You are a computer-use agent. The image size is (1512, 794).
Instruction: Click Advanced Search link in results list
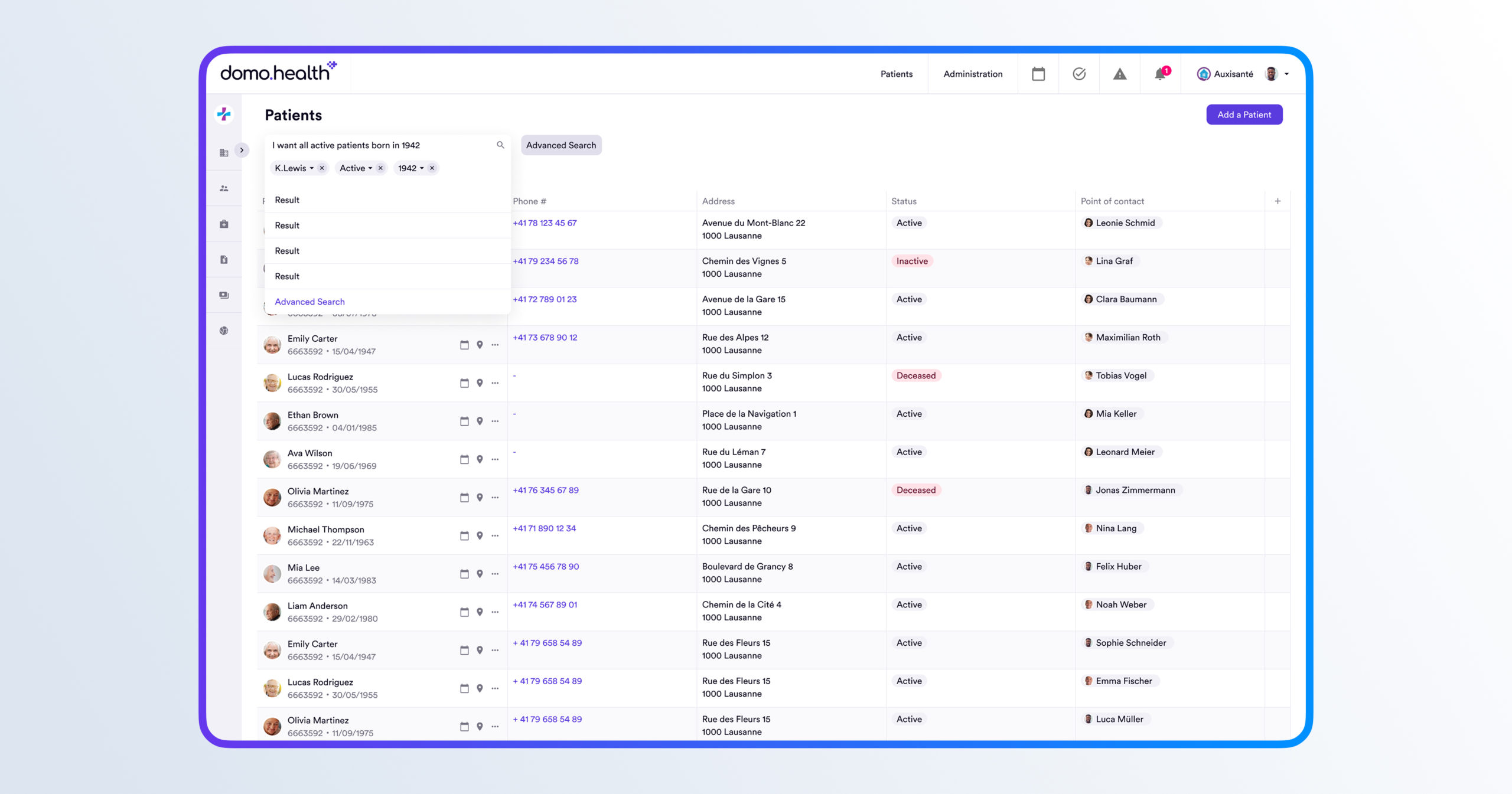click(309, 302)
